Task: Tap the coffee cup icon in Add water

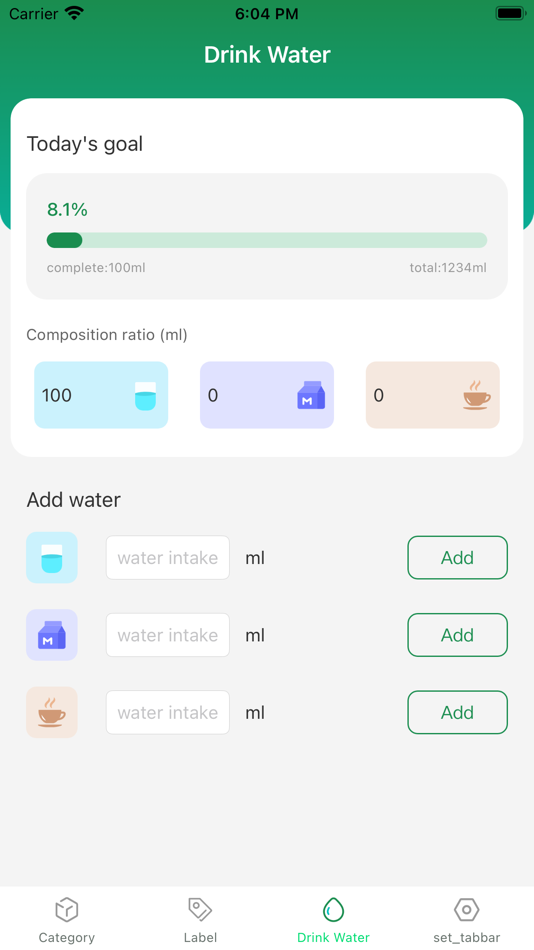Action: [x=52, y=712]
